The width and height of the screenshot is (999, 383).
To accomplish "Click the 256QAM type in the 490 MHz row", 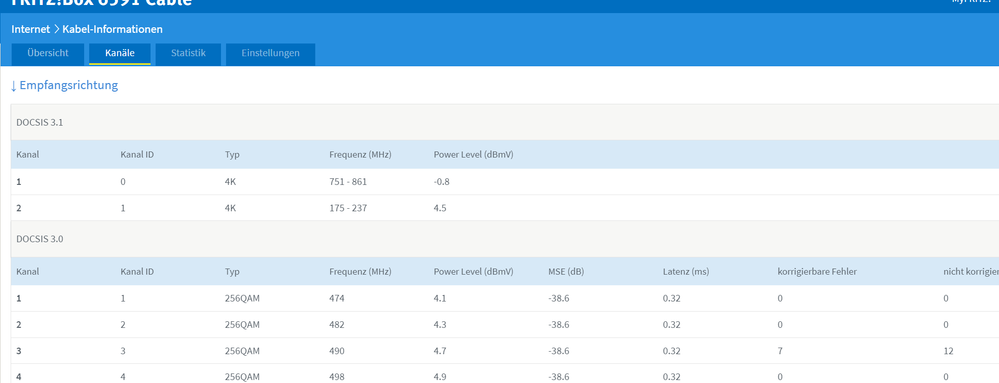I will pos(242,351).
